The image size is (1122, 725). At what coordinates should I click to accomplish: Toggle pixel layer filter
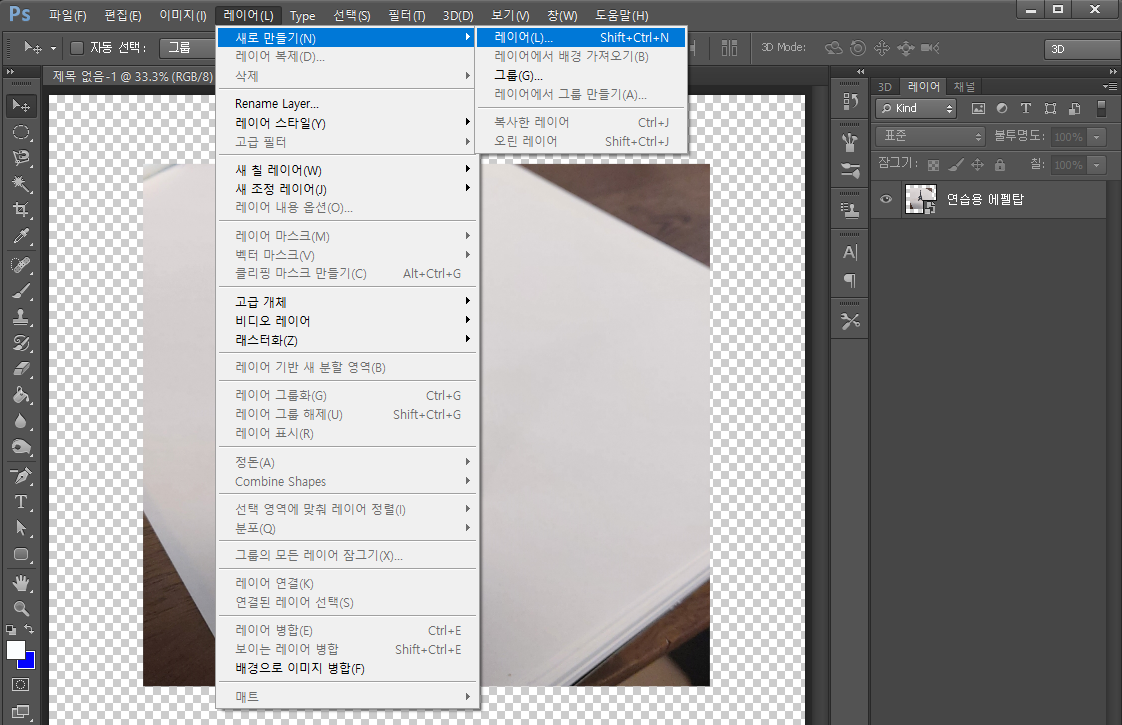point(978,108)
